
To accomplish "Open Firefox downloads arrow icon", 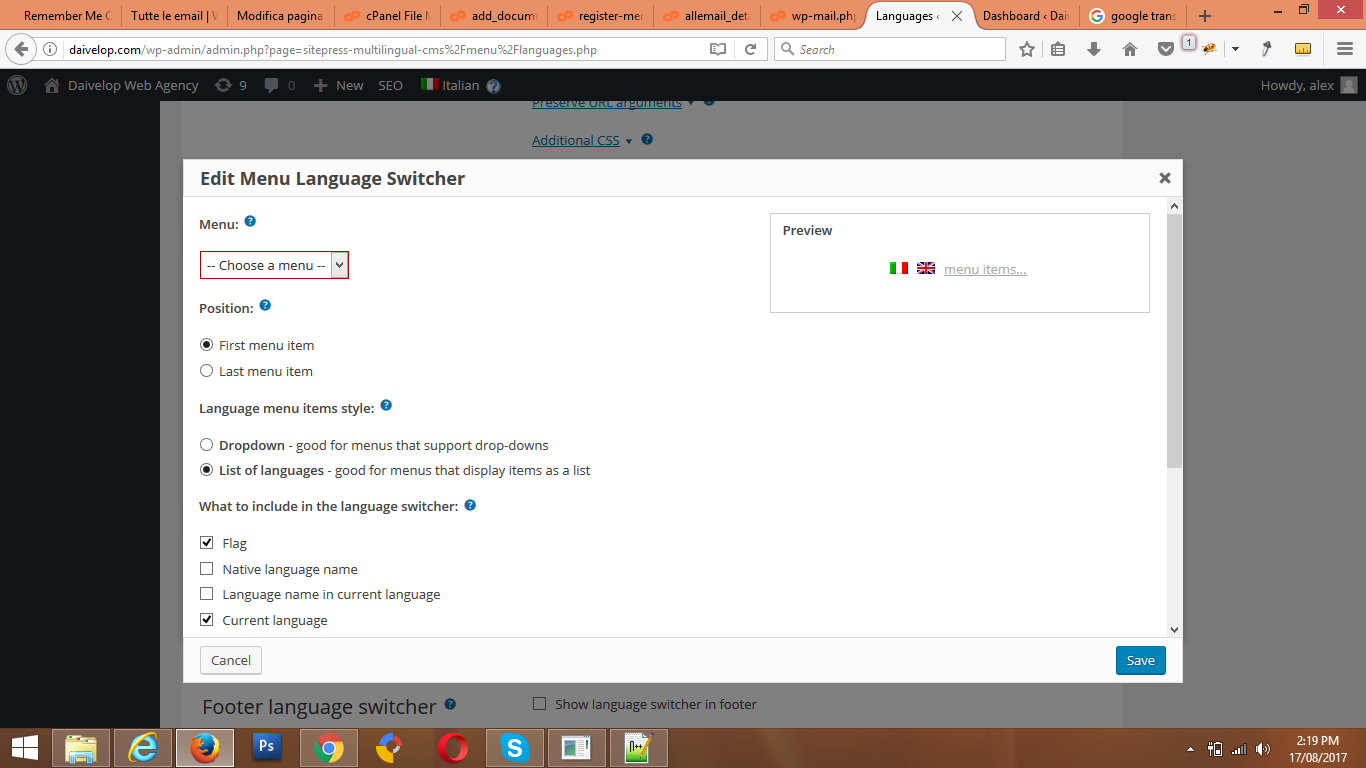I will tap(1094, 49).
